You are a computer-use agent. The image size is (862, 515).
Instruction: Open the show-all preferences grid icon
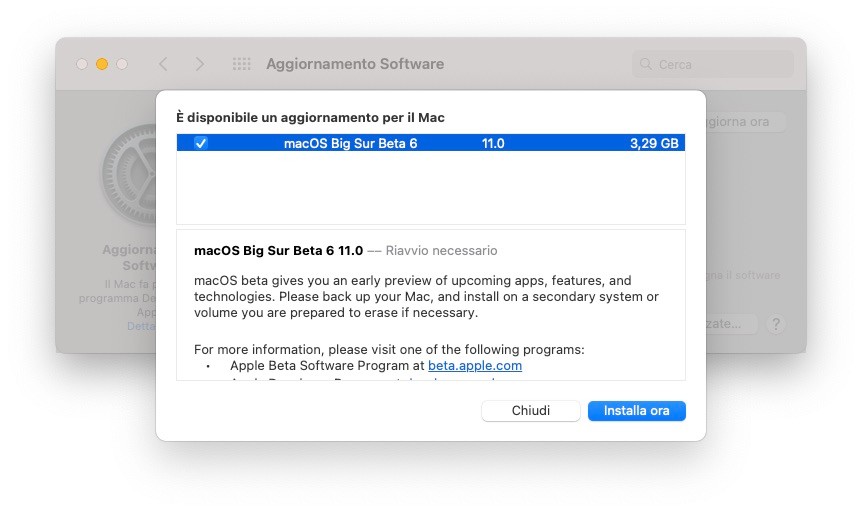(242, 64)
